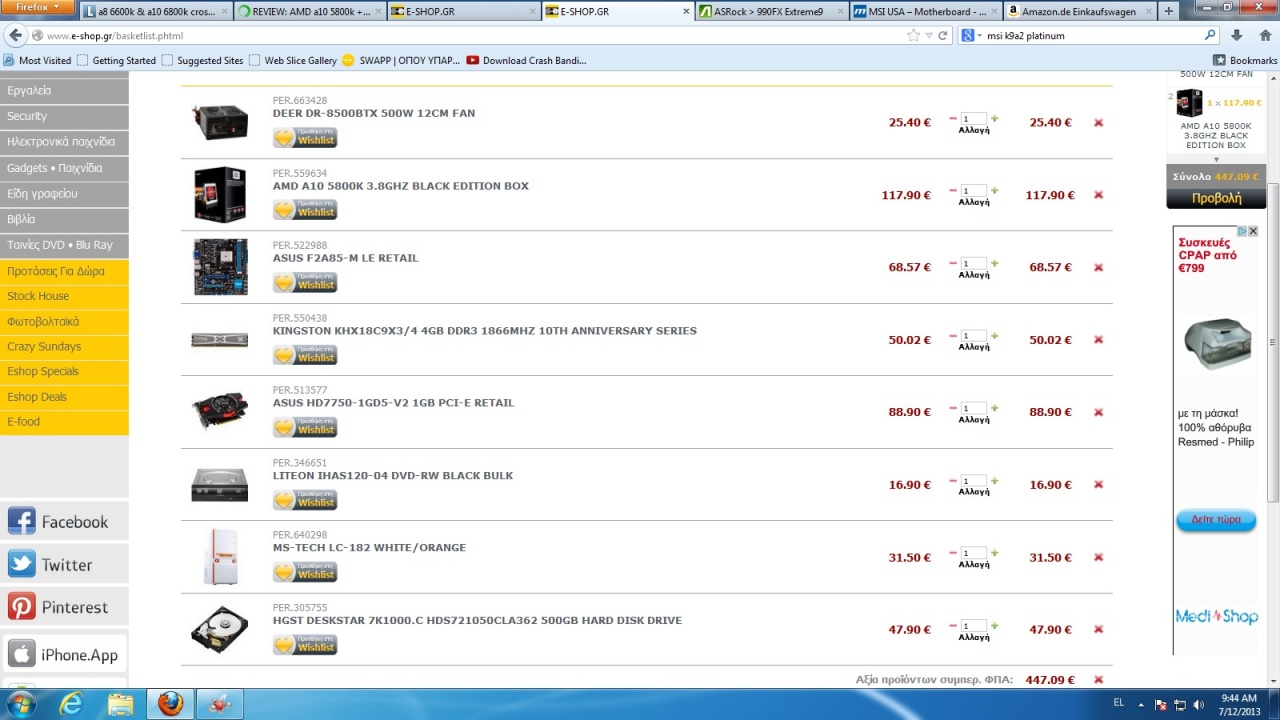Add DEER DR-8500BTX to Wishlist
The width and height of the screenshot is (1280, 720).
[x=305, y=138]
